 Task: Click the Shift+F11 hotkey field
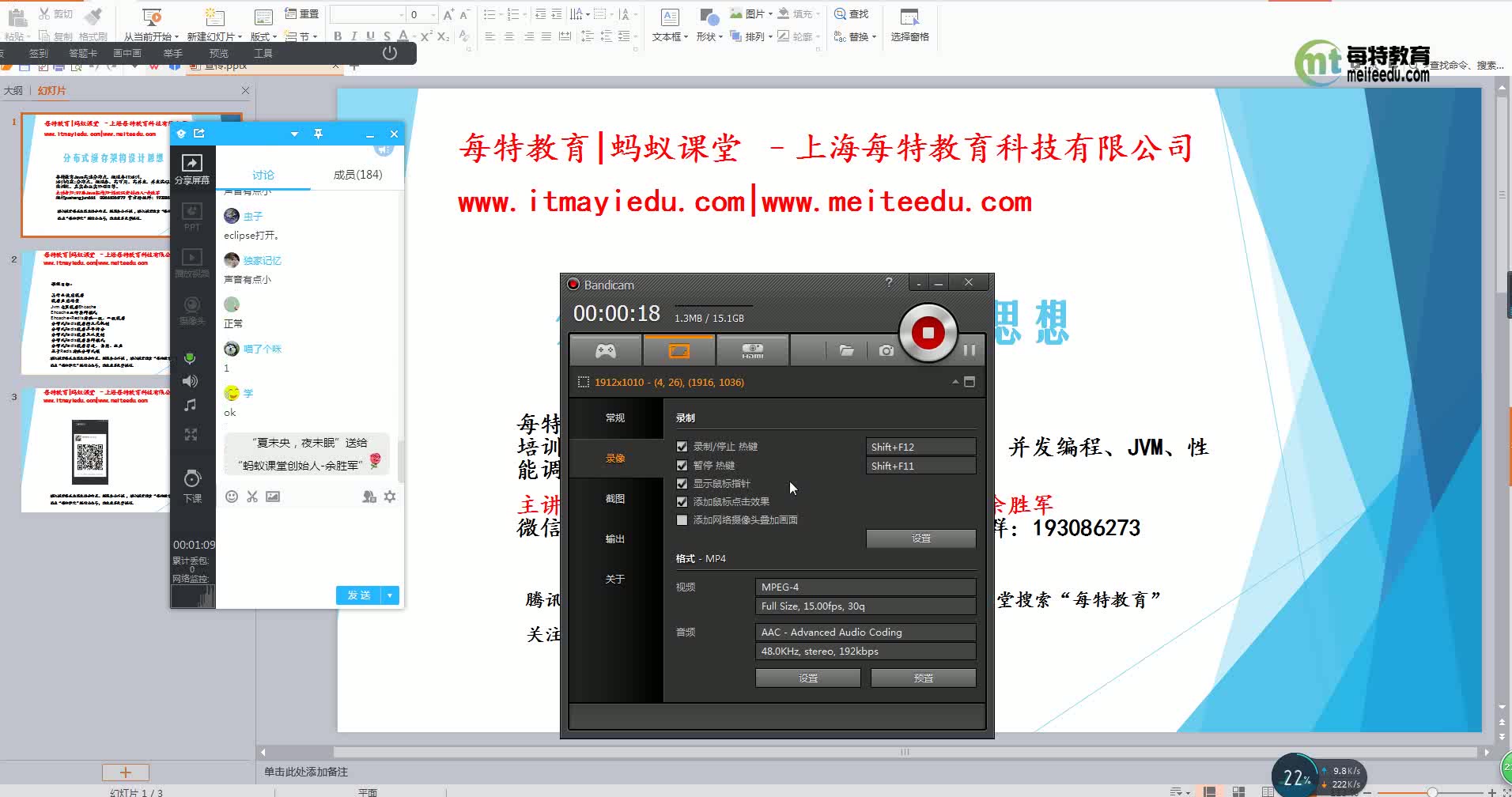tap(920, 466)
